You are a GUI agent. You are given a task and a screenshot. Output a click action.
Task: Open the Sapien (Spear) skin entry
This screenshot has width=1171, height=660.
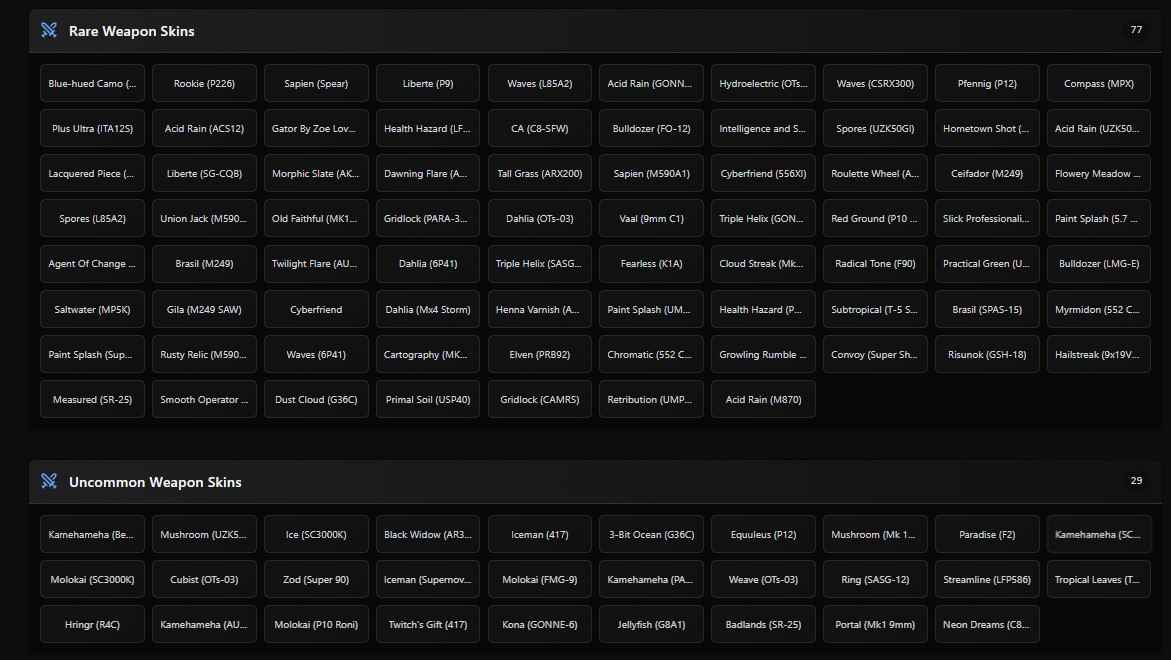click(x=316, y=84)
